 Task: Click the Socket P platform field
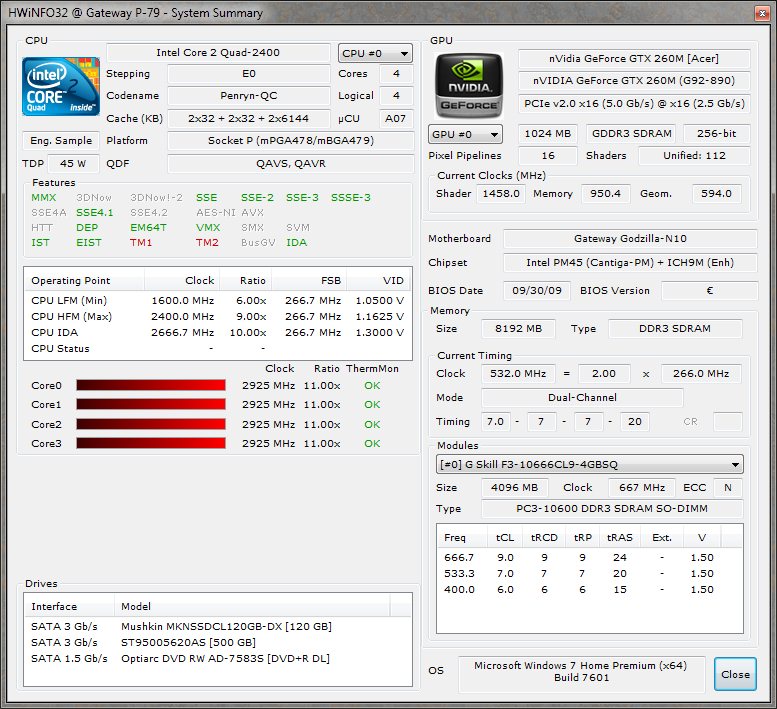[x=291, y=141]
